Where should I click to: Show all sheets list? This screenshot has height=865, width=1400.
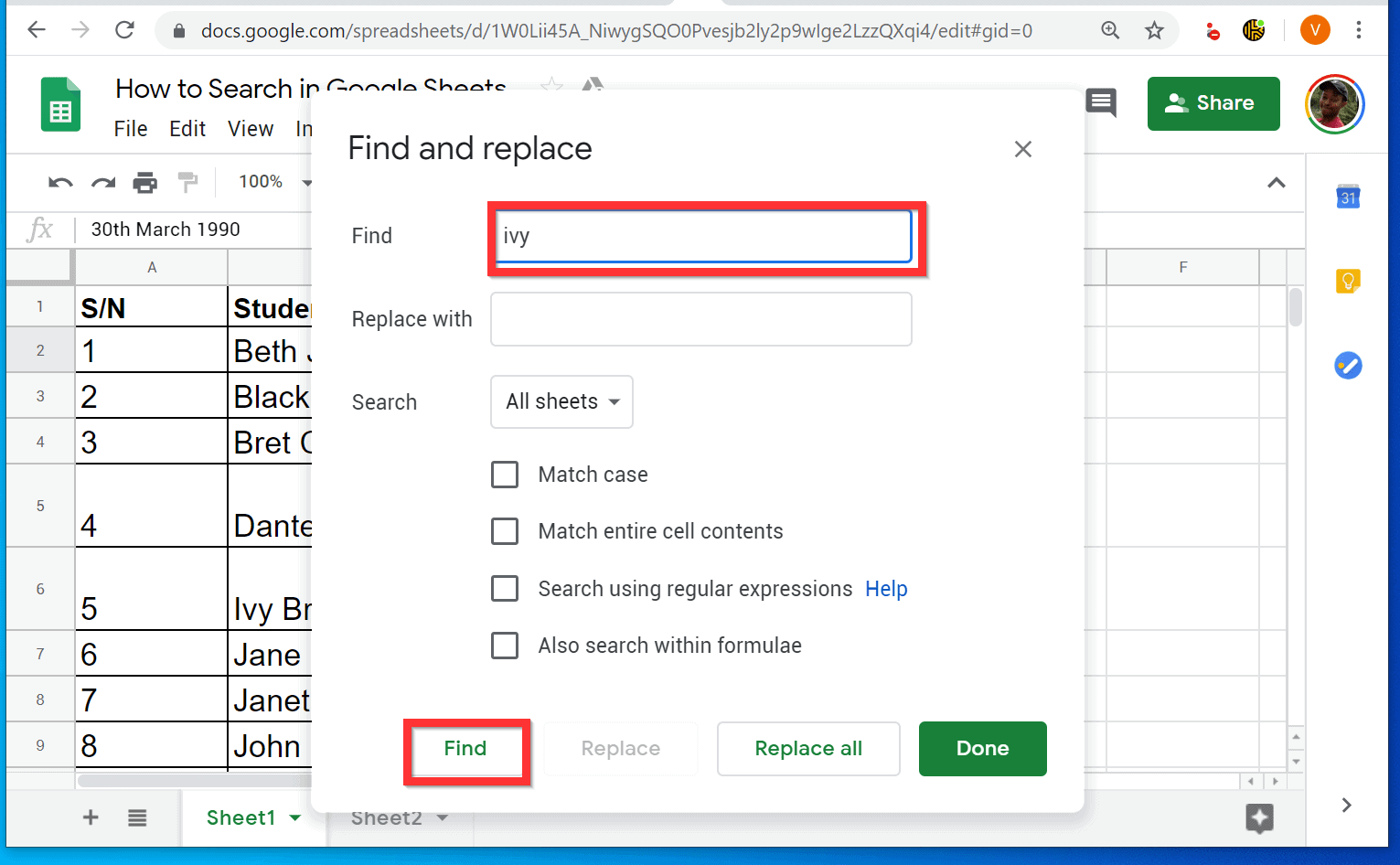coord(137,817)
